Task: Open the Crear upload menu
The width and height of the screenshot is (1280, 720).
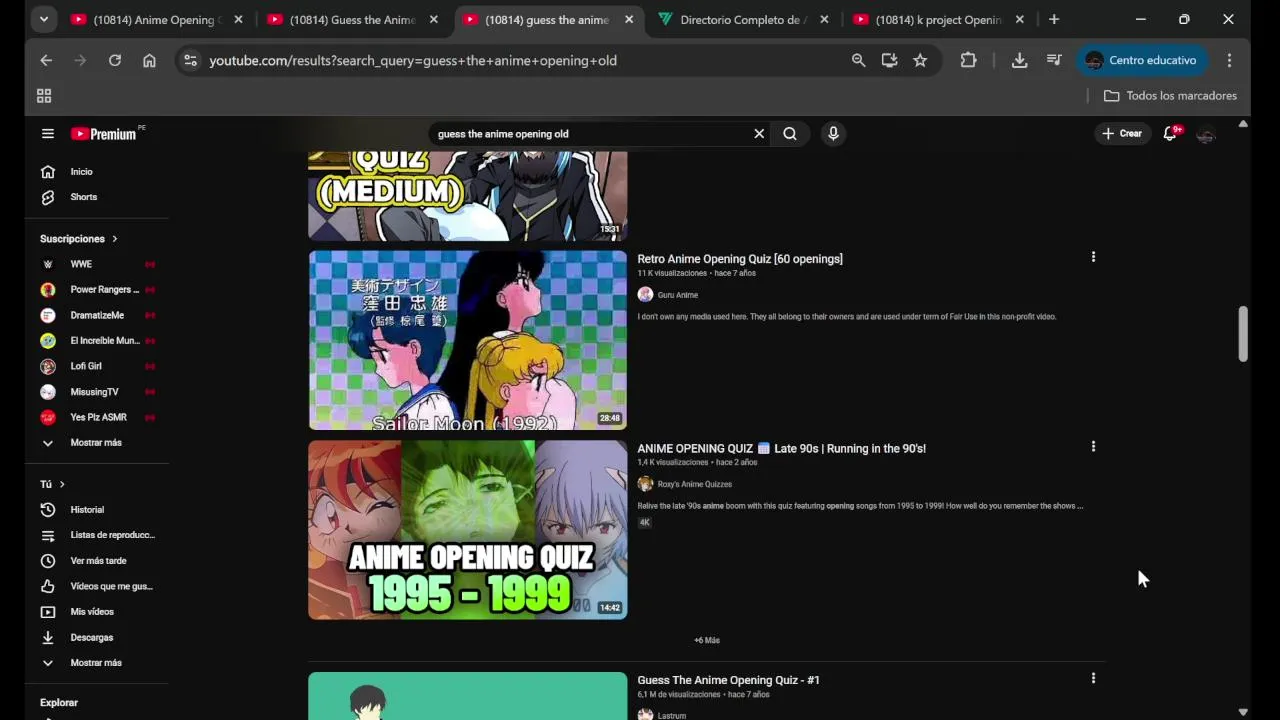Action: coord(1121,133)
